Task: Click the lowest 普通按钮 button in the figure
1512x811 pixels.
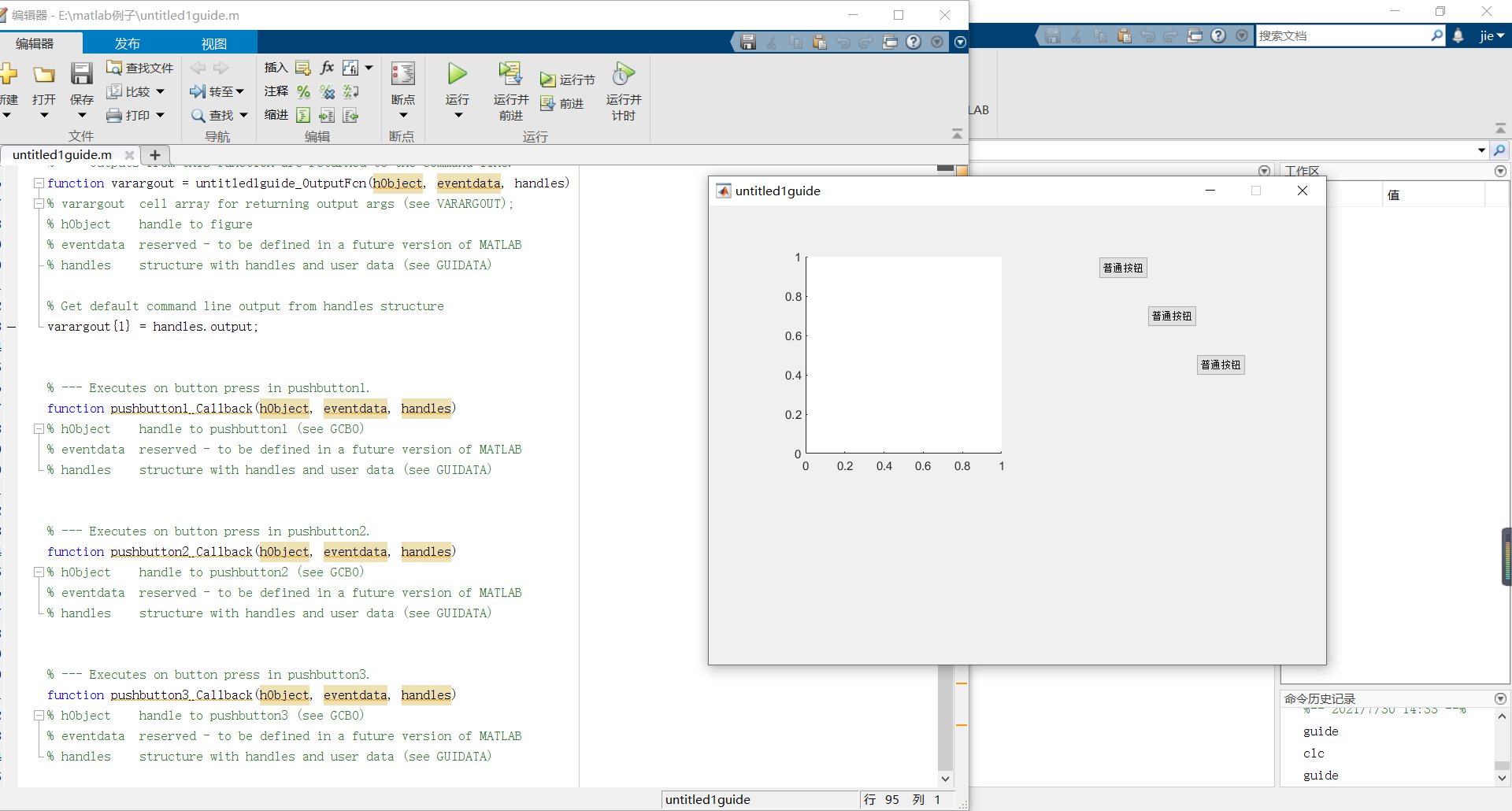Action: (x=1221, y=365)
